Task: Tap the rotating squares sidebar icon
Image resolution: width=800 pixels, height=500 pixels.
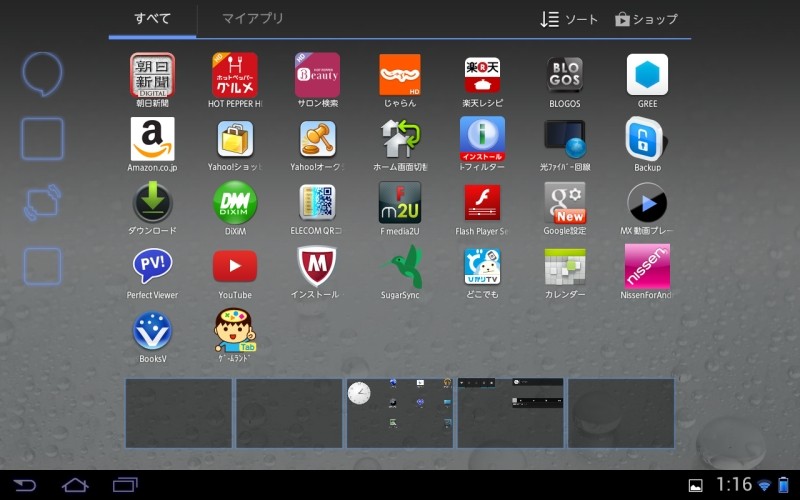Action: [42, 203]
